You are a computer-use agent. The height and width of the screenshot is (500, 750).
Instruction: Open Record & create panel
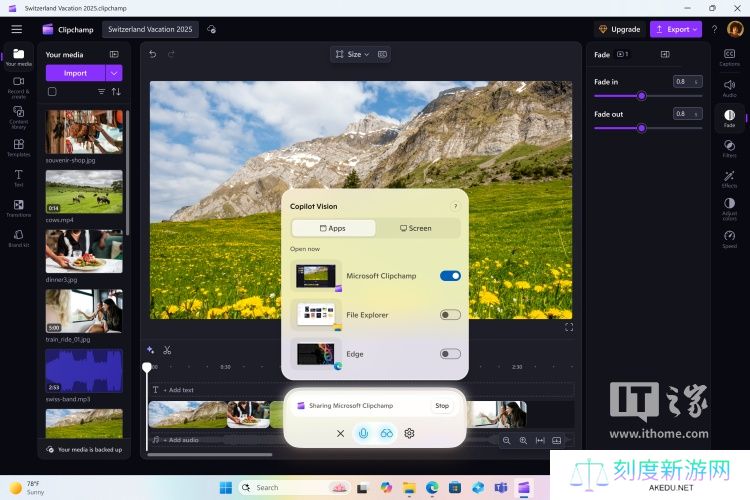19,87
